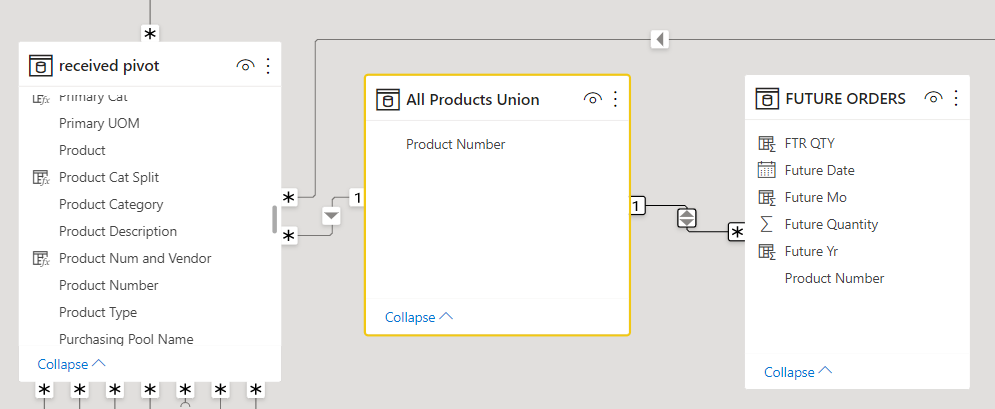Collapse the All Products Union table card

point(419,316)
